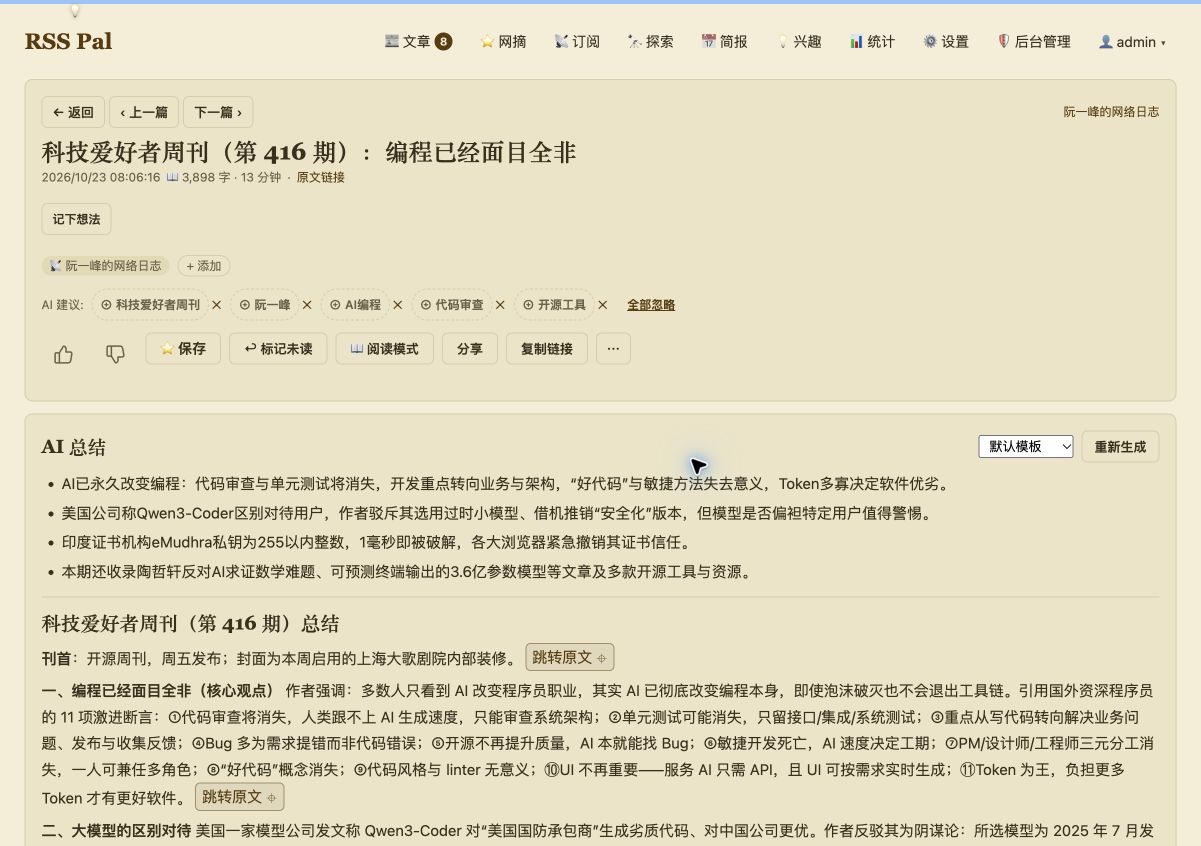Screen dimensions: 1201x846
Task: Add the suggested tag 科技爱好者周刊
Action: [x=150, y=305]
